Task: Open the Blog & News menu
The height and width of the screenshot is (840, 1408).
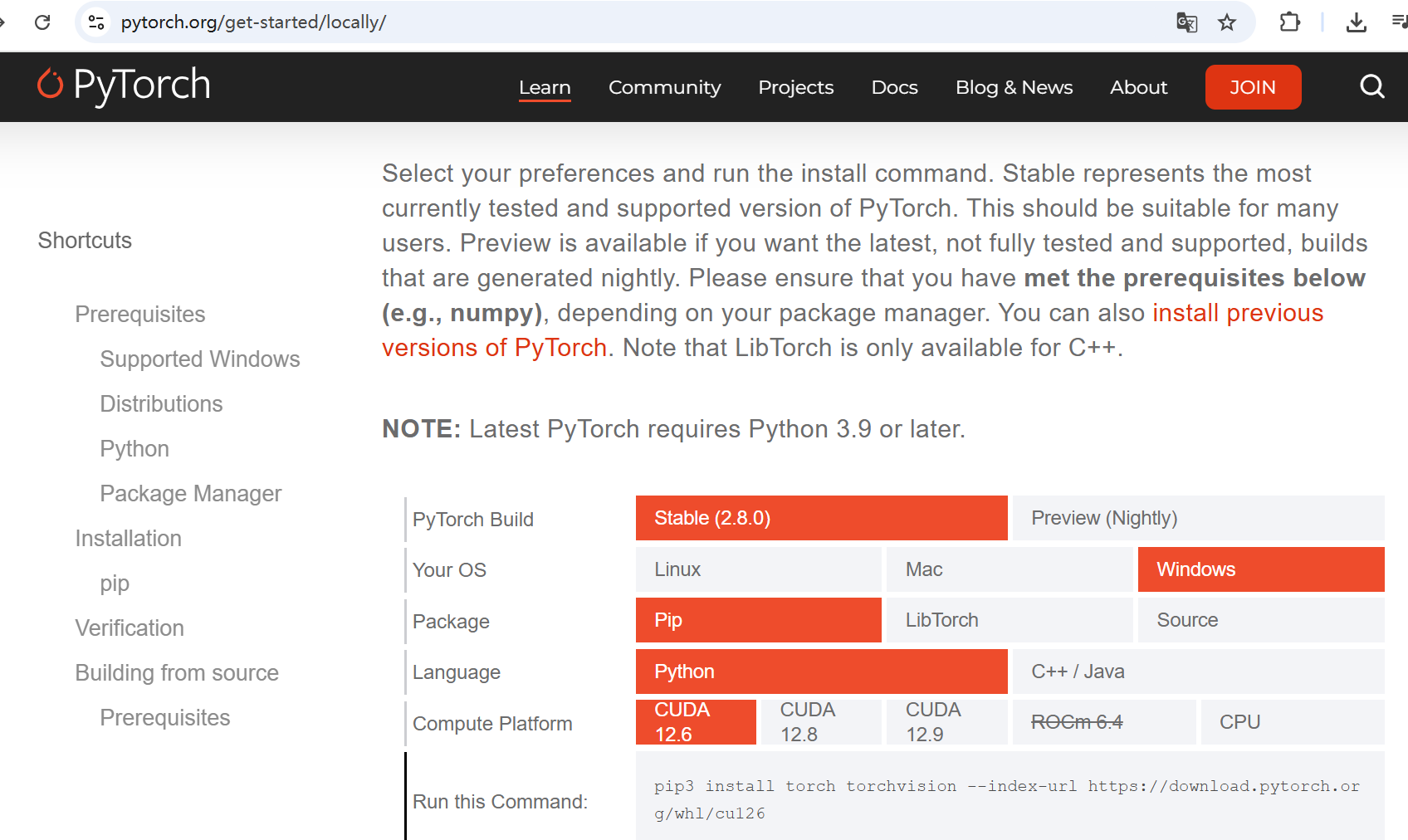Action: coord(1014,87)
